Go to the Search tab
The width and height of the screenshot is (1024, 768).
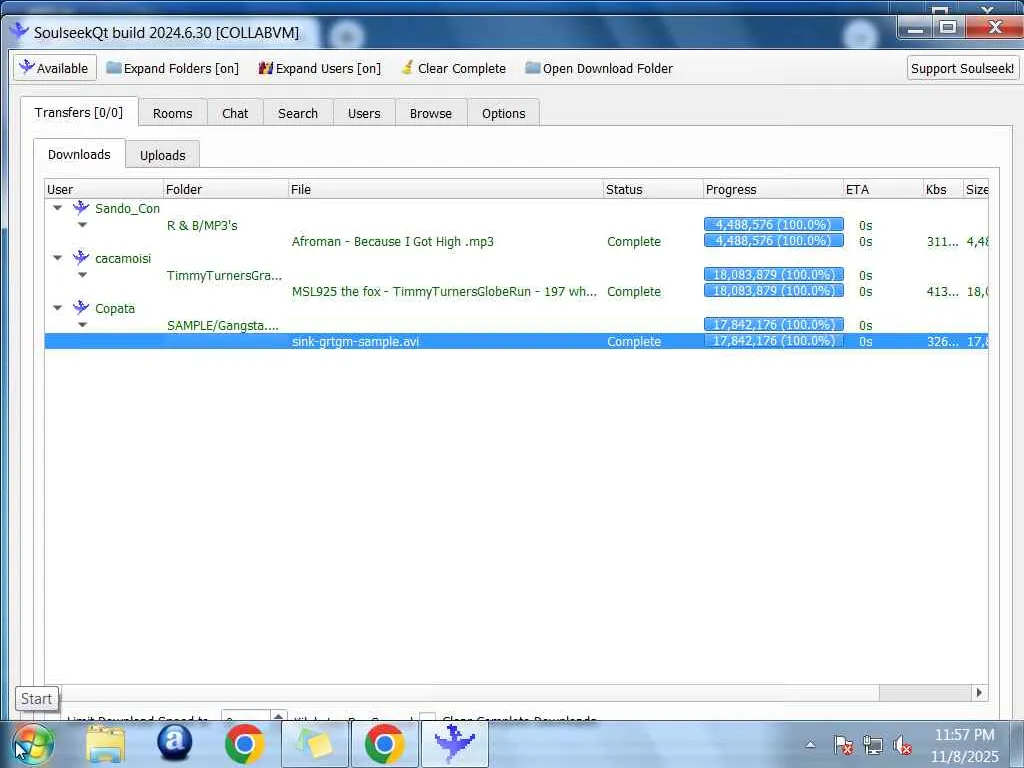tap(298, 113)
